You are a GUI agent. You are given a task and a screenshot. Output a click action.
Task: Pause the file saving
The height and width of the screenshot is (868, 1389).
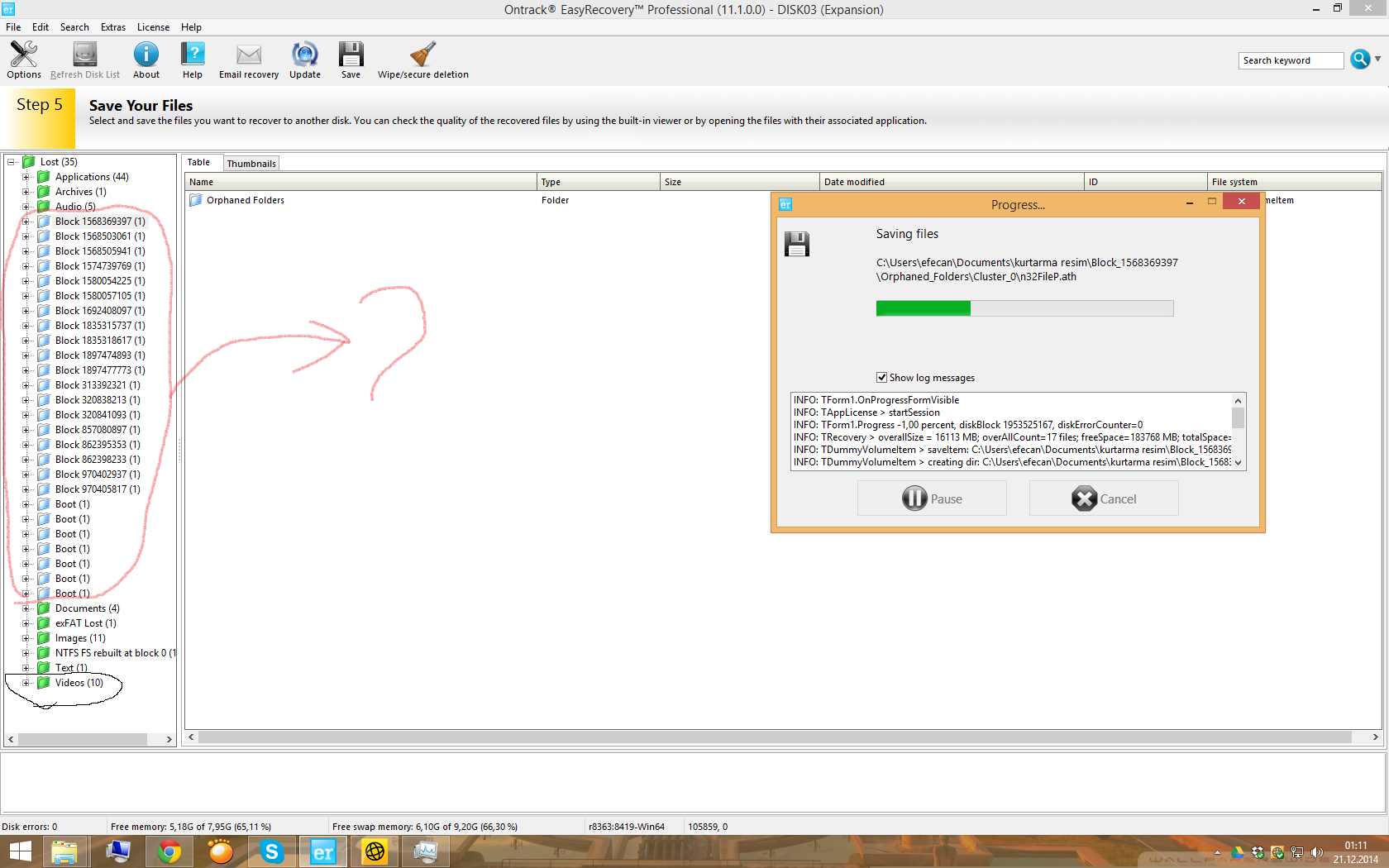click(x=932, y=498)
